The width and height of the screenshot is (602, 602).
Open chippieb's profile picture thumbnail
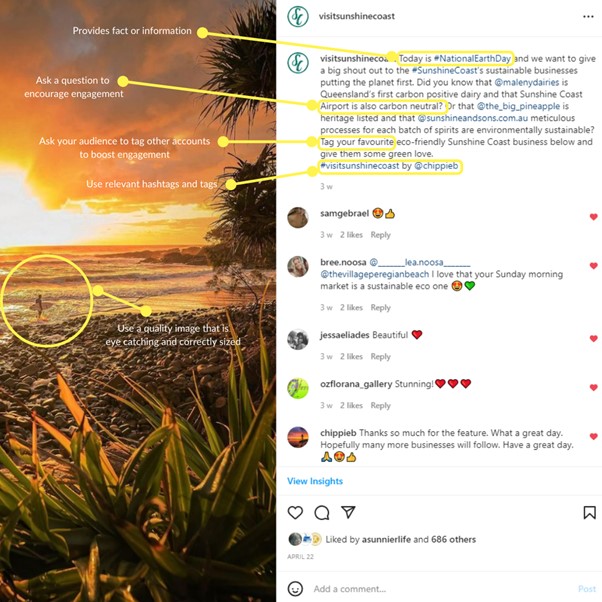[x=298, y=437]
